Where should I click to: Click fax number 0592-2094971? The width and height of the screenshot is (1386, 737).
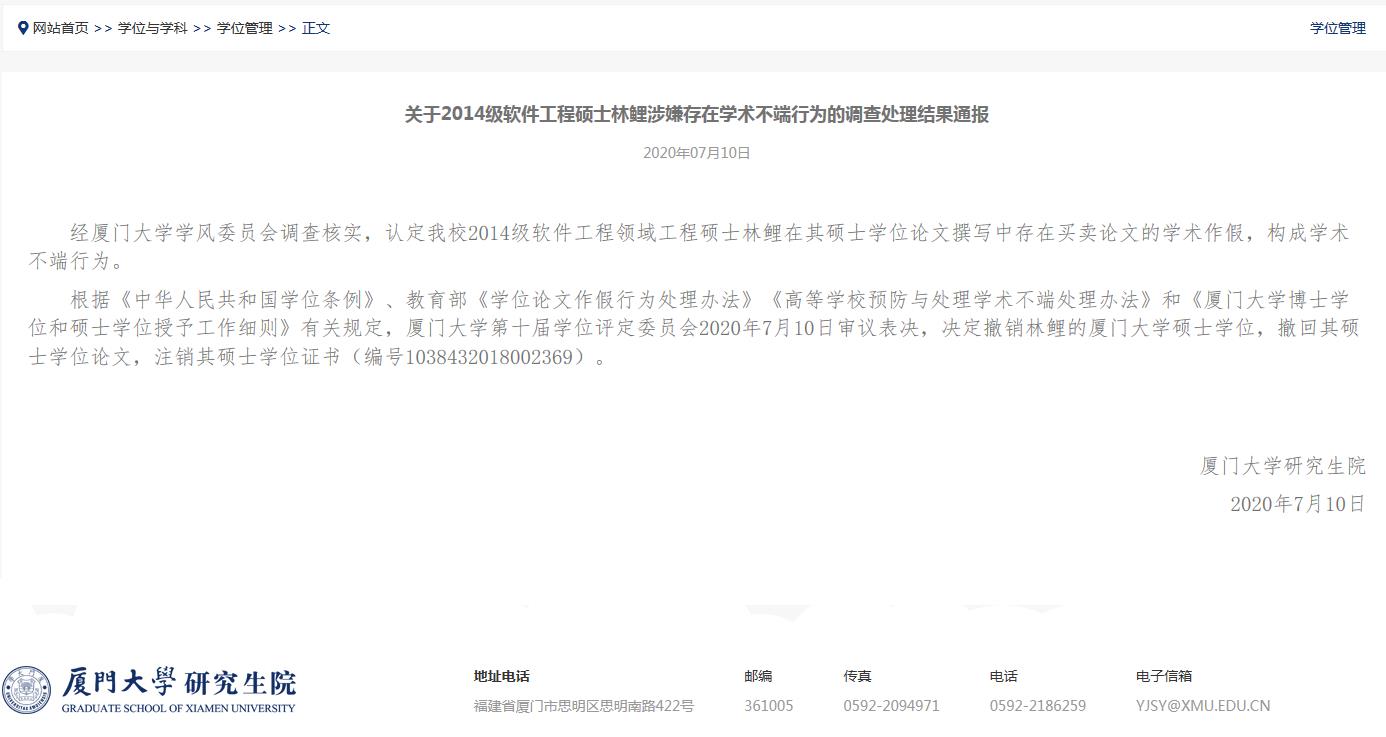tap(891, 705)
